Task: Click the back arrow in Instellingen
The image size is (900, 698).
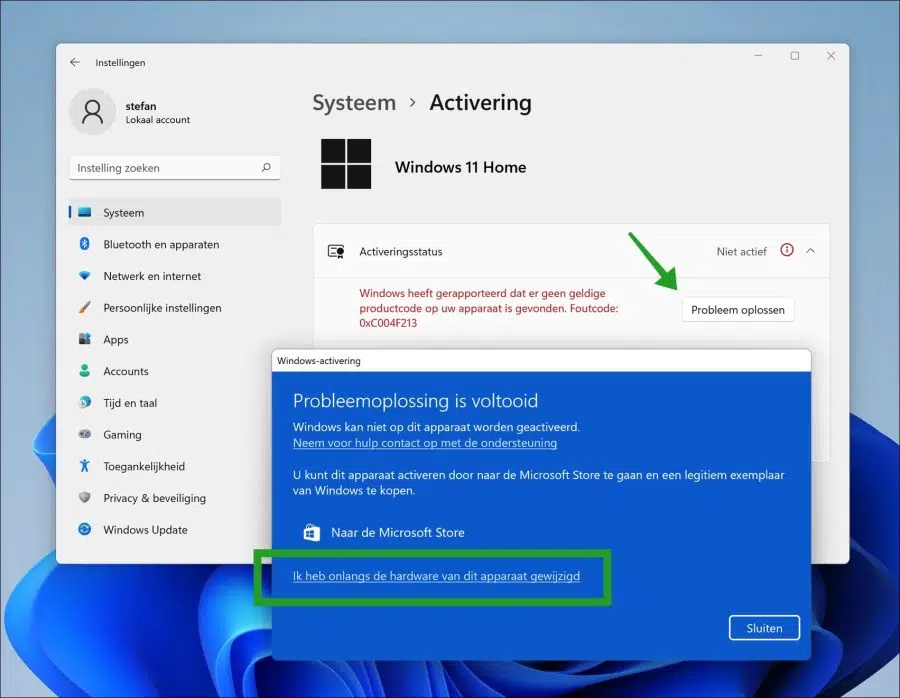Action: 75,62
